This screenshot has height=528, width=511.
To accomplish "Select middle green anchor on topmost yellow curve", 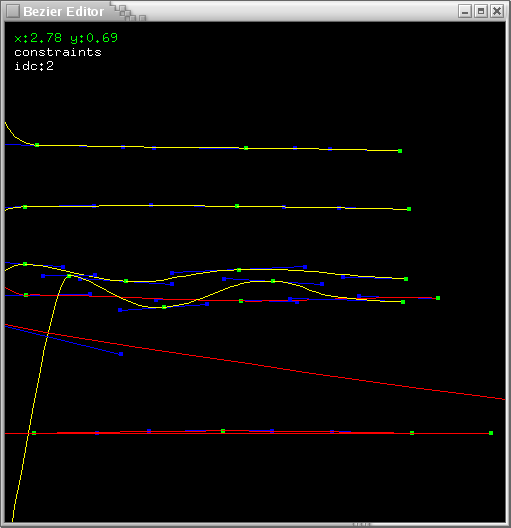I will coord(246,148).
